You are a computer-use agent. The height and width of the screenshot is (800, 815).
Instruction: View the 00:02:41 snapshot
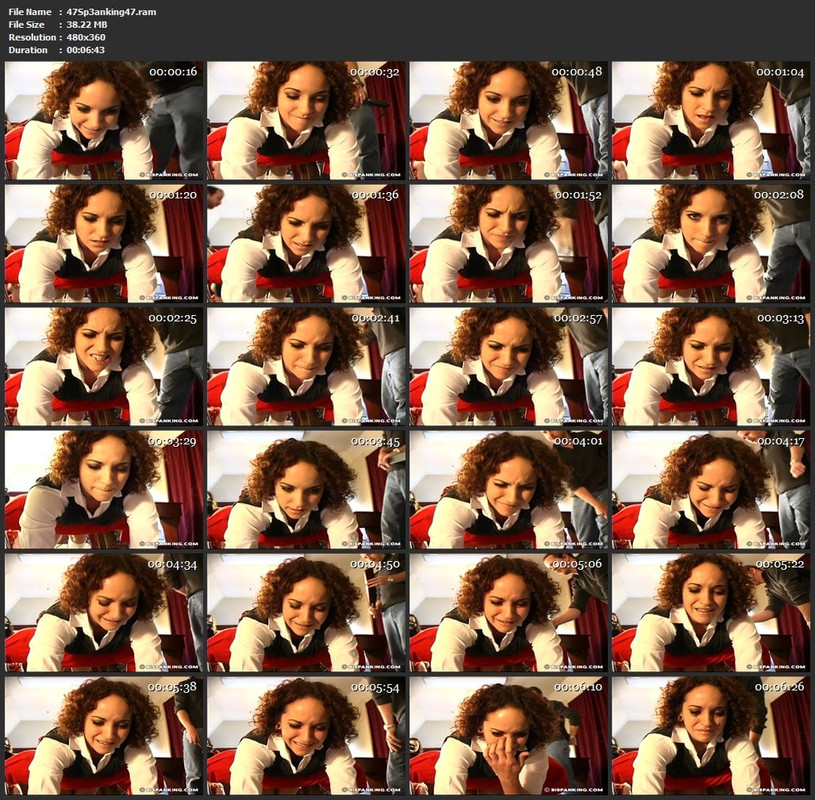point(306,367)
